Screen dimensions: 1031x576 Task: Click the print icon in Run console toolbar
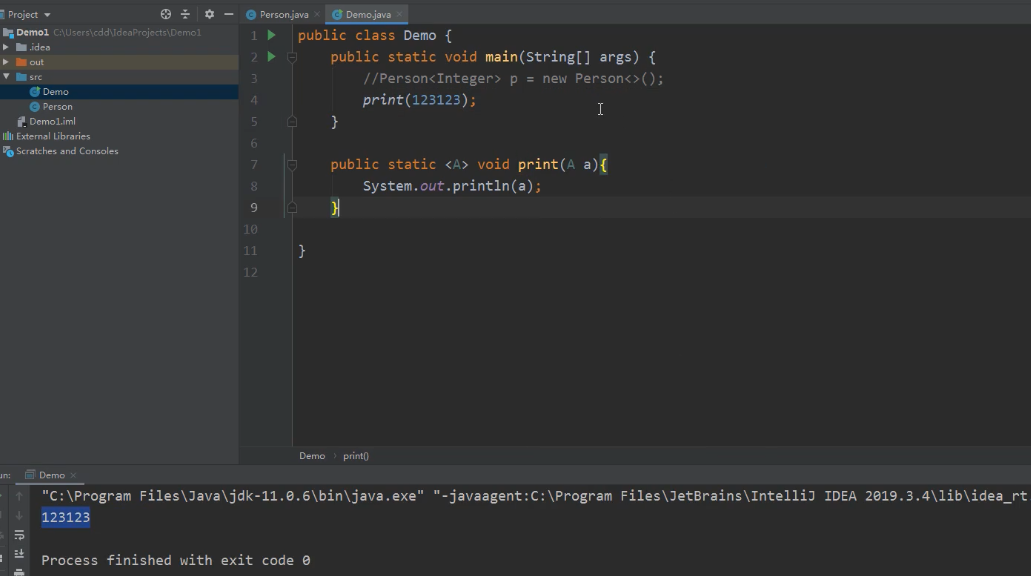click(x=19, y=571)
